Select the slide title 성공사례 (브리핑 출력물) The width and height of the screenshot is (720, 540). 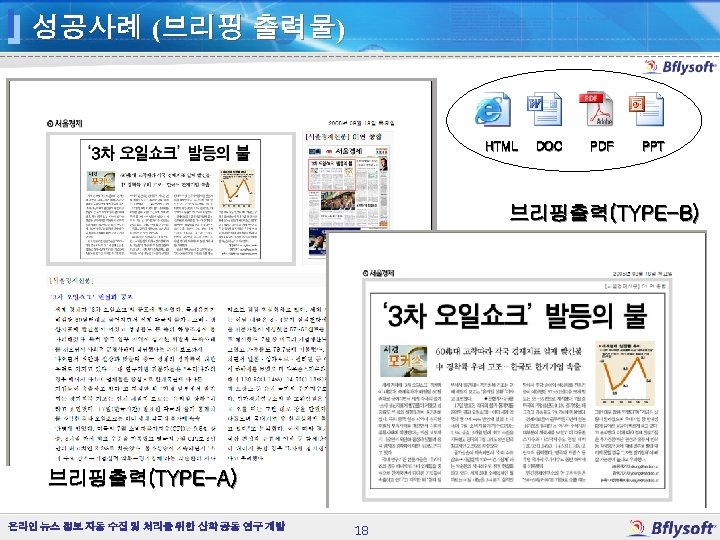coord(189,26)
